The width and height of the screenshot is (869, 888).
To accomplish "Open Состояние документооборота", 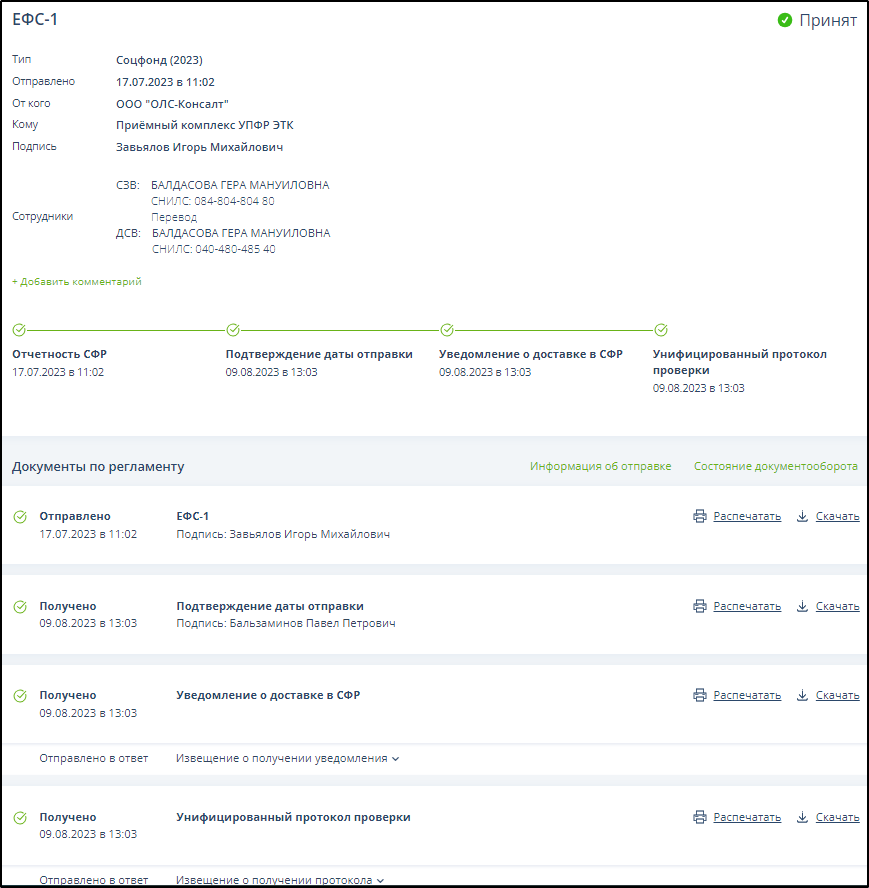I will click(x=775, y=466).
